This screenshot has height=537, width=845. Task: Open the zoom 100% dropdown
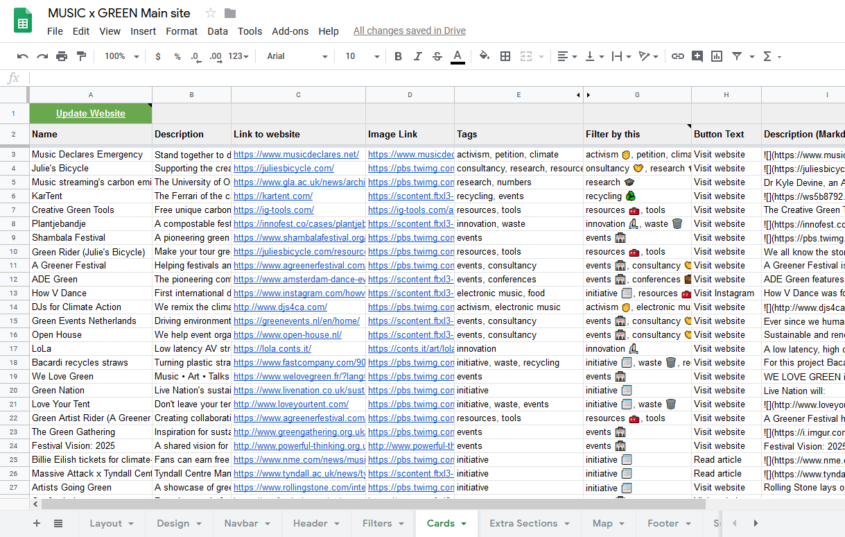click(x=122, y=56)
